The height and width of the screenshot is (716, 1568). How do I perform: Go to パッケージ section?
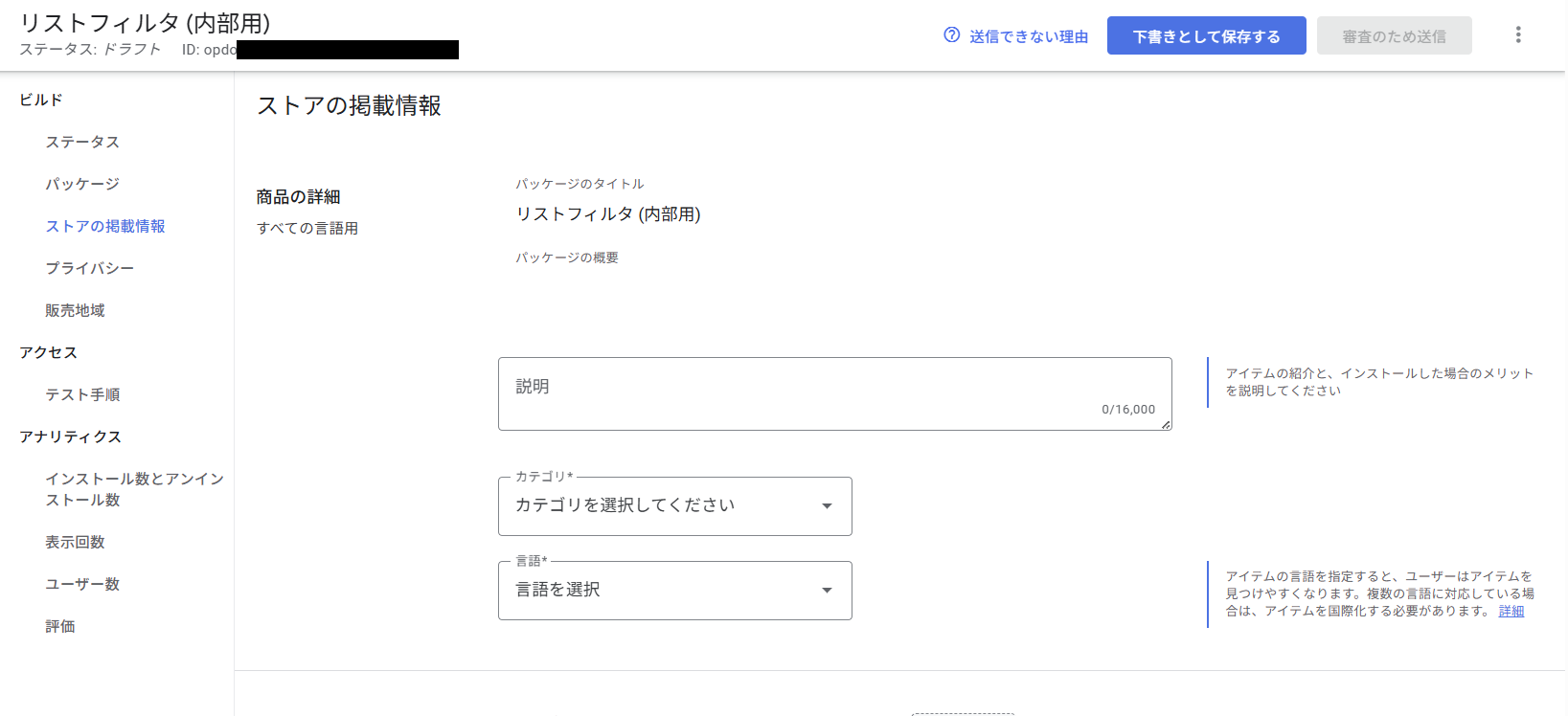click(82, 184)
